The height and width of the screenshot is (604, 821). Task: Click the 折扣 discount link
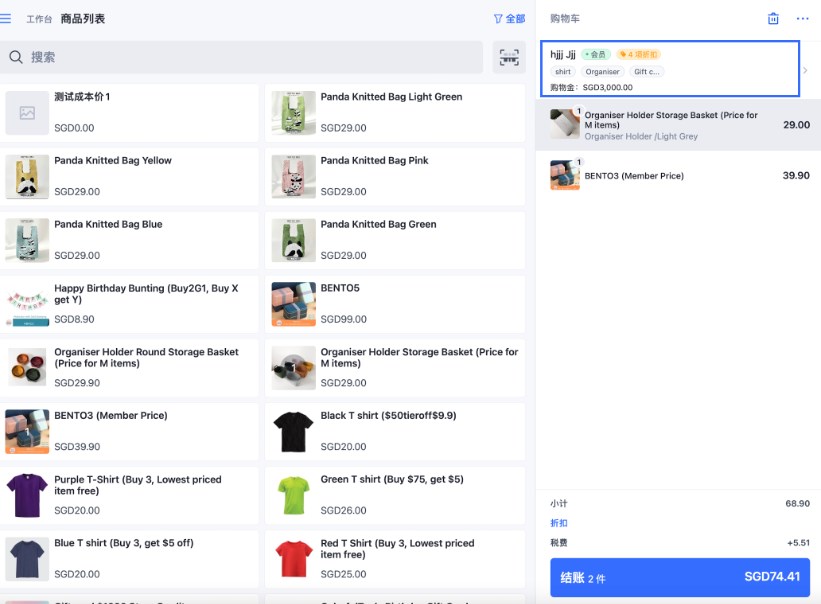click(x=559, y=523)
